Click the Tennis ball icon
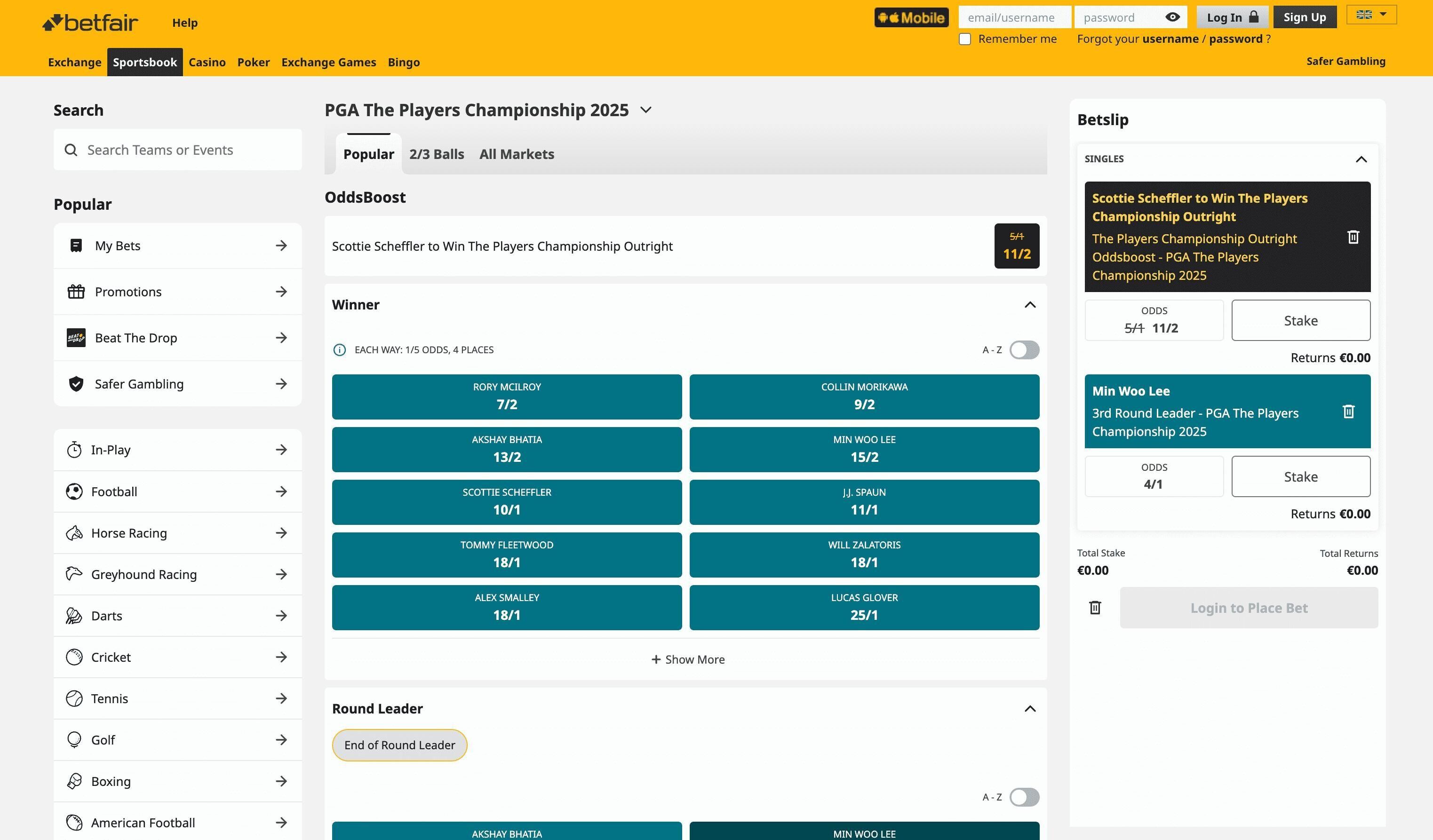1433x840 pixels. pyautogui.click(x=74, y=698)
